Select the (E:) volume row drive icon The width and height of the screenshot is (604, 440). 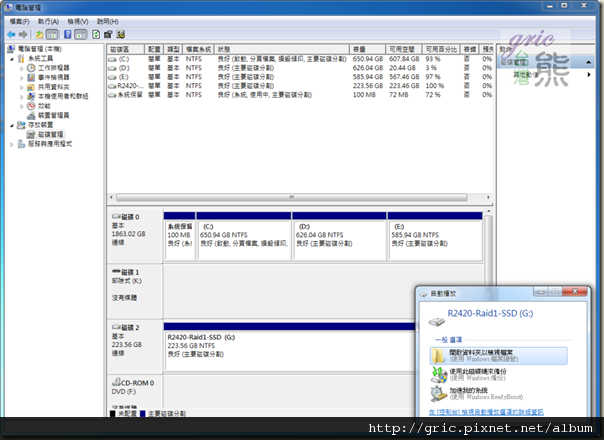coord(112,77)
